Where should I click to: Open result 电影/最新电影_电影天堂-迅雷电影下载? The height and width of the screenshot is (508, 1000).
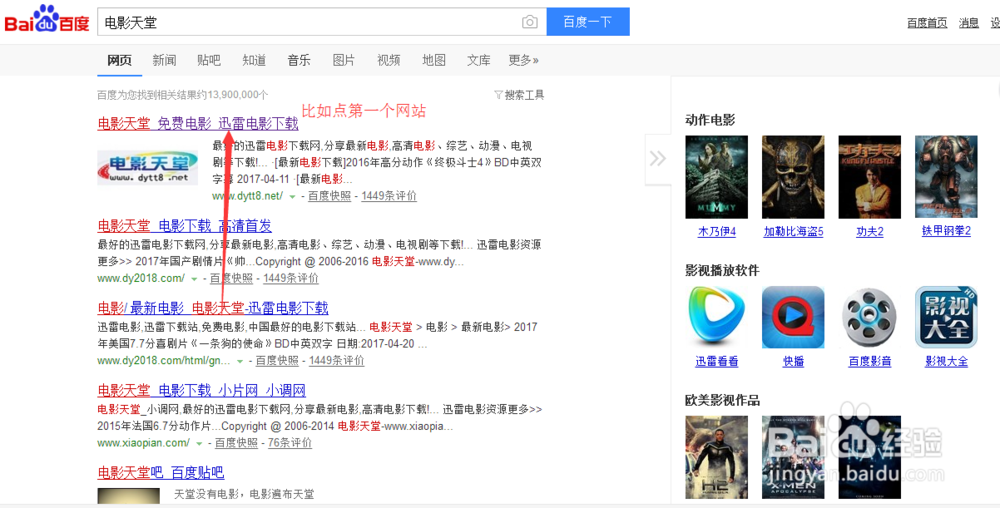pyautogui.click(x=213, y=308)
